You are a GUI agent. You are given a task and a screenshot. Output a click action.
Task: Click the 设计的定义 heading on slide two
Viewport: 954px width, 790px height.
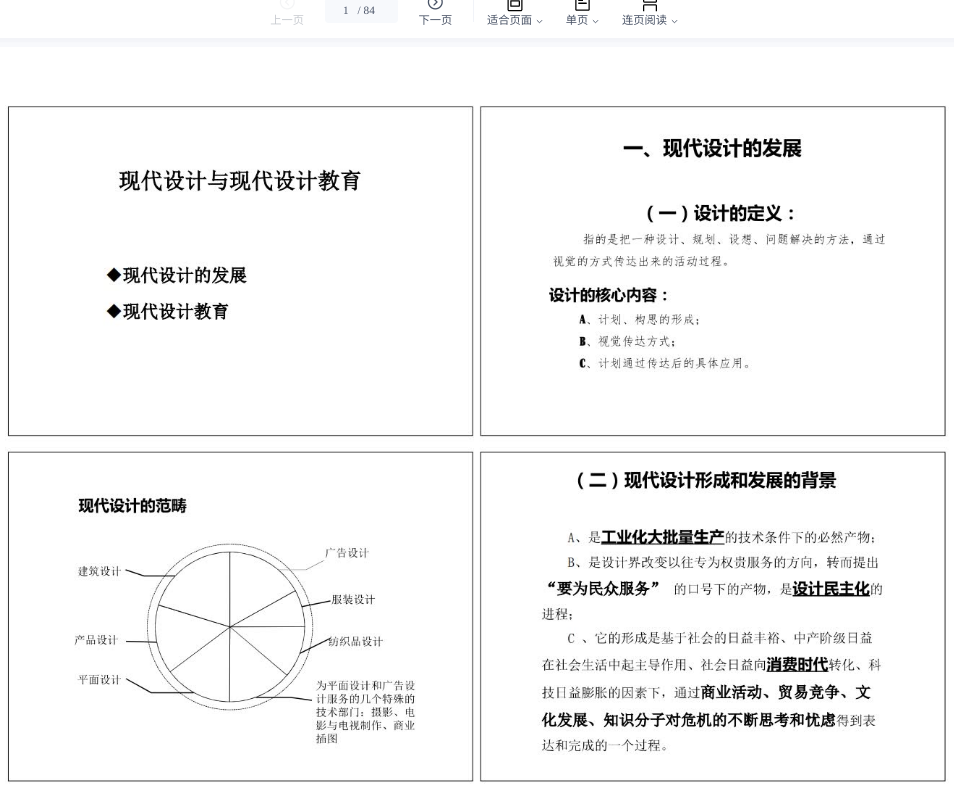coord(720,213)
